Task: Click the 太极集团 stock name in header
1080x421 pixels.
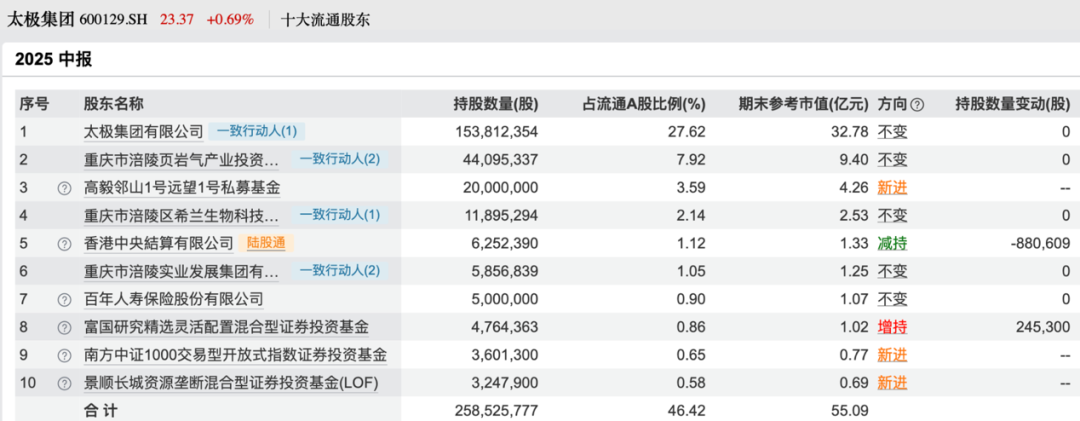Action: [x=41, y=19]
